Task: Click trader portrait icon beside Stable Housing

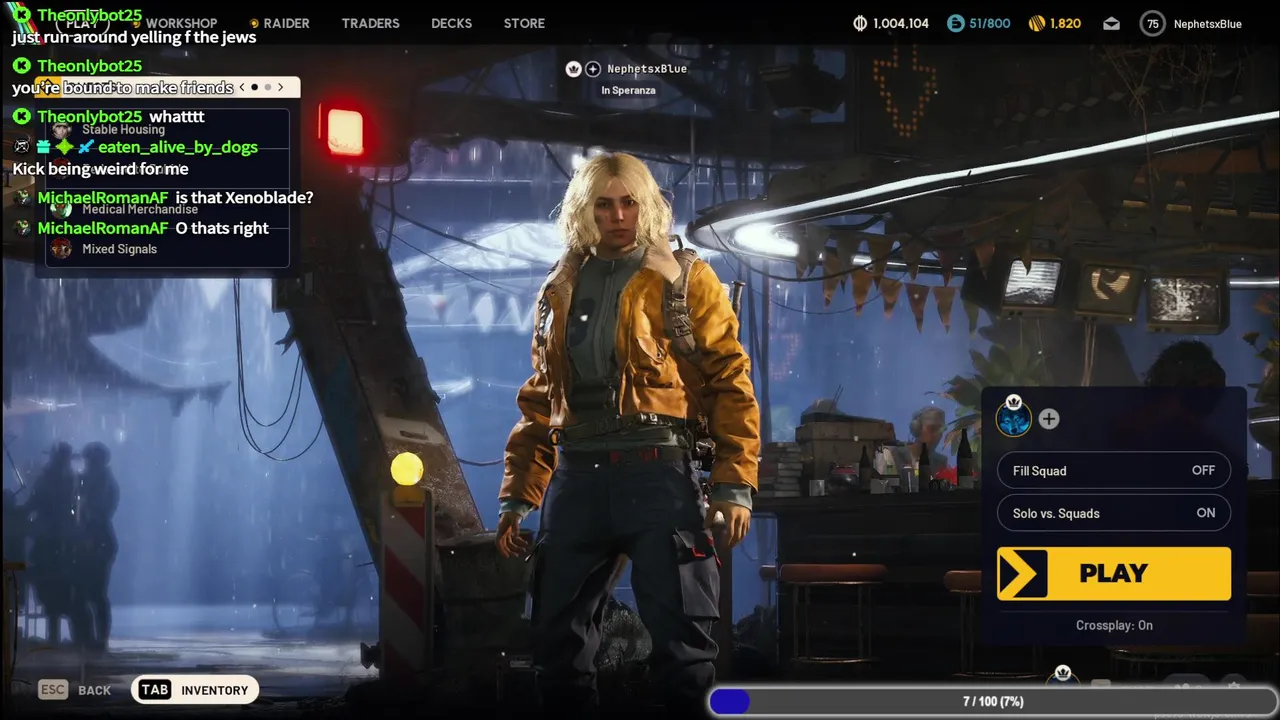Action: [62, 130]
